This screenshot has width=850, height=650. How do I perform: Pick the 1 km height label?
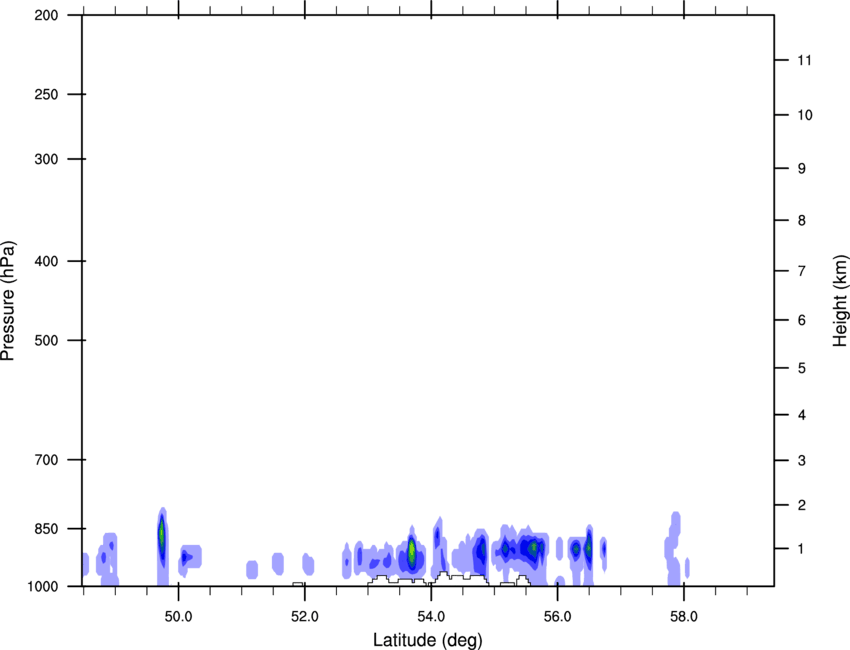pos(801,549)
